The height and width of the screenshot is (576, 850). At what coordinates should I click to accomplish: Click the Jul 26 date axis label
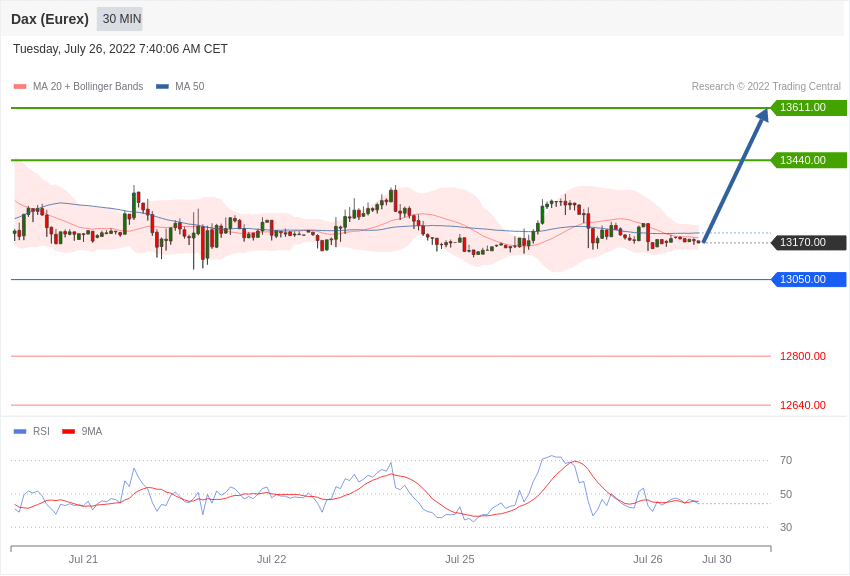[648, 559]
